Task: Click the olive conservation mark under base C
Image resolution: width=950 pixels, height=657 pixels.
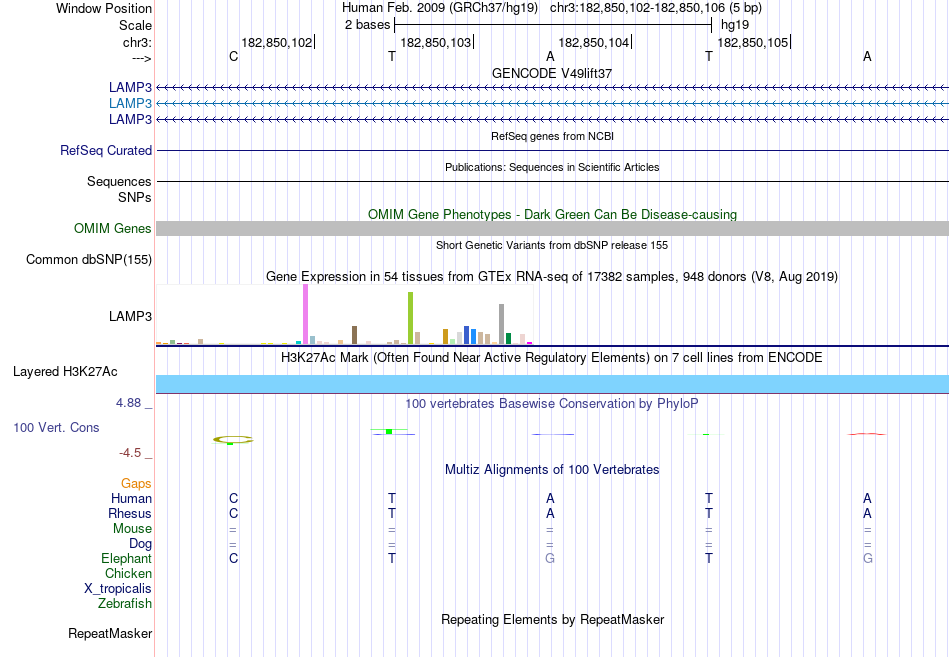Action: coord(233,440)
